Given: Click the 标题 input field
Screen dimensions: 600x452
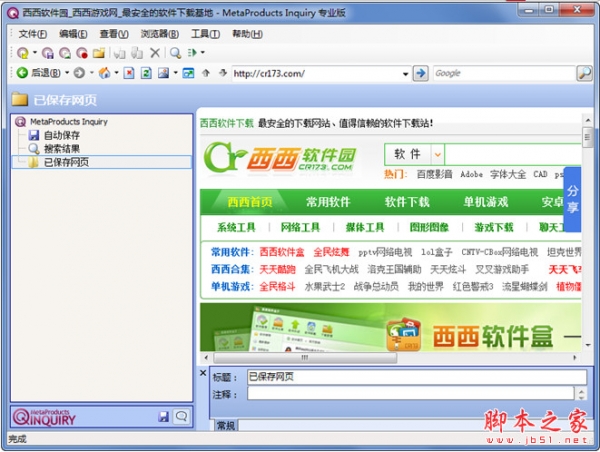Looking at the screenshot, I should coord(417,377).
